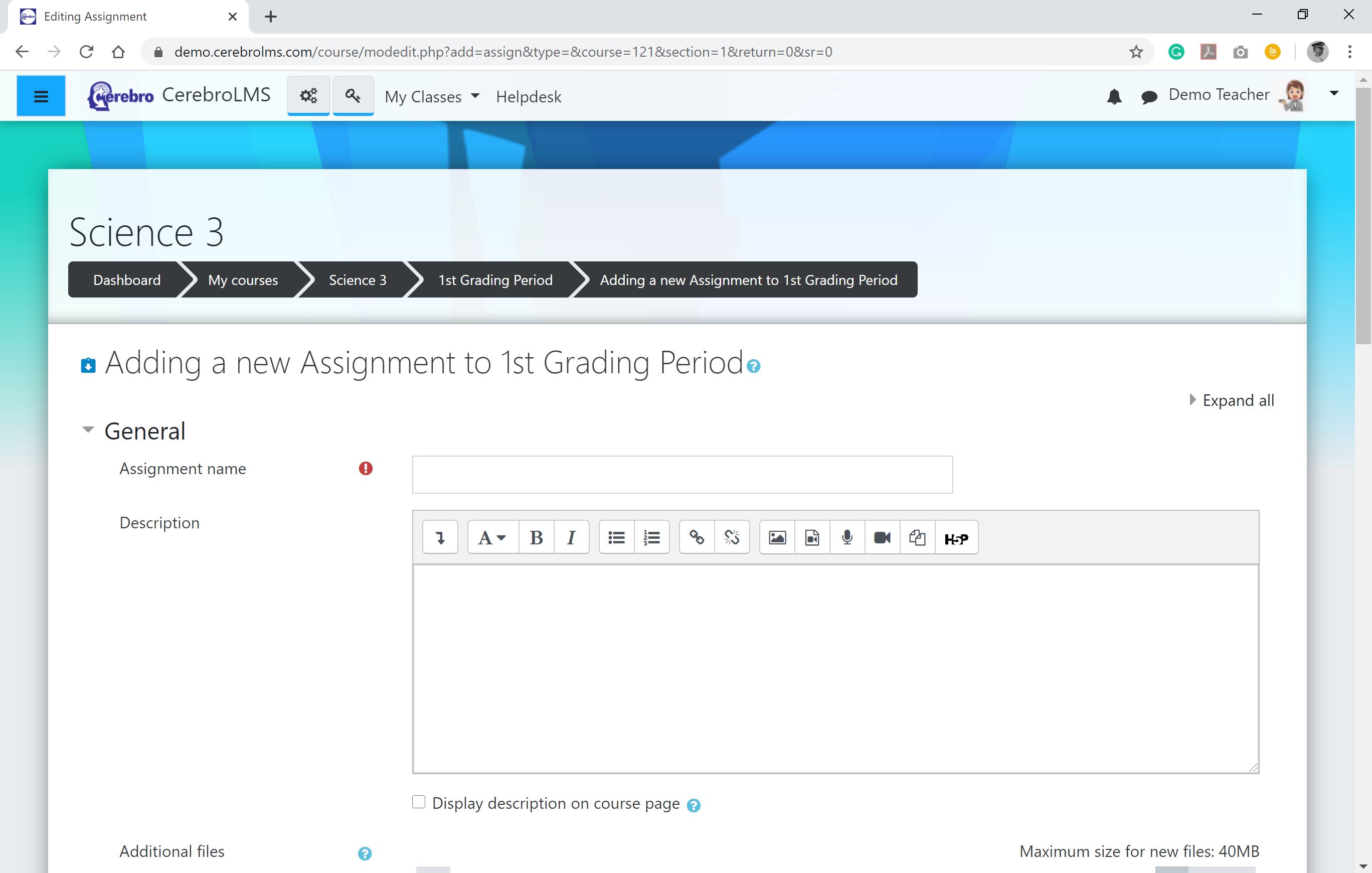Image resolution: width=1372 pixels, height=873 pixels.
Task: Open the Helpdesk menu item
Action: tap(528, 97)
